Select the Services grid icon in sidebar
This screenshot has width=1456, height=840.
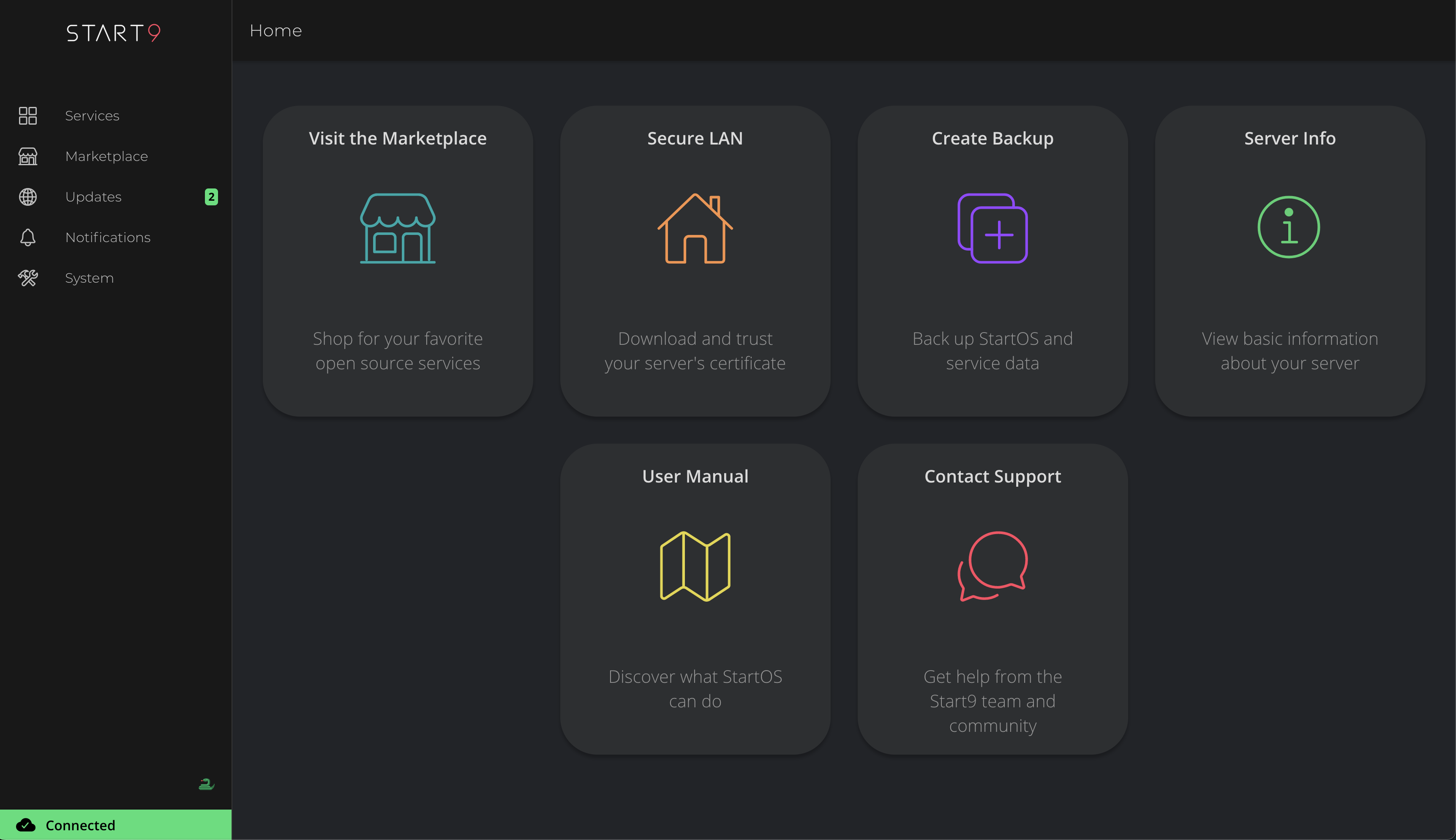[x=28, y=115]
